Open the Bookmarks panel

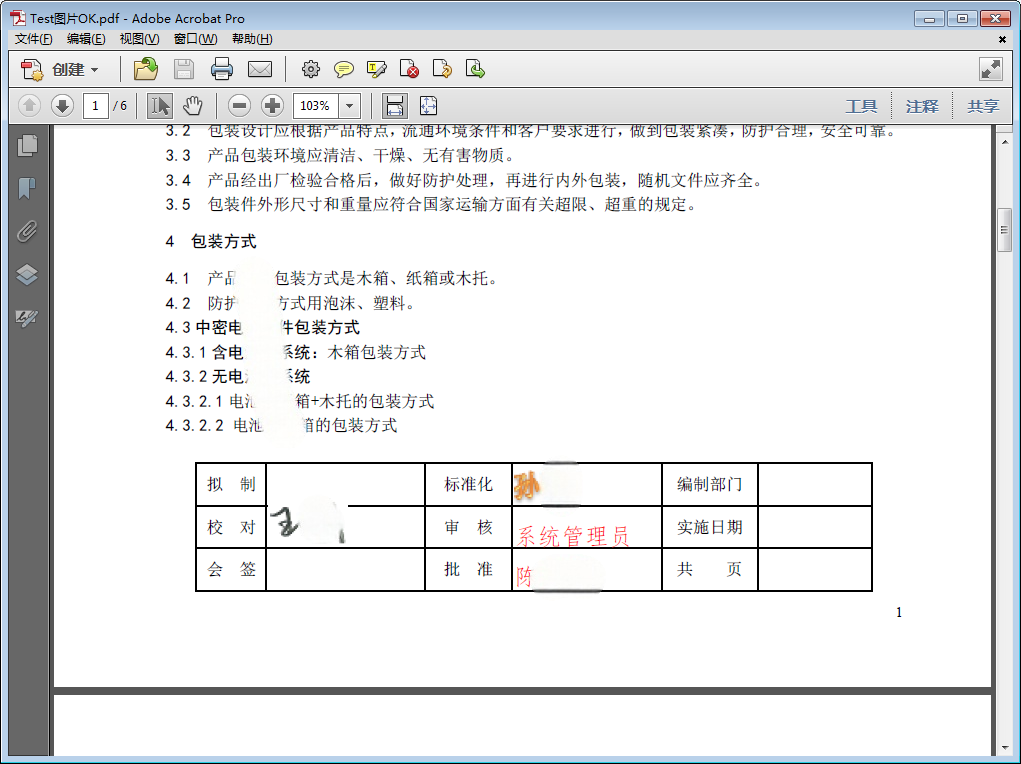tap(28, 188)
